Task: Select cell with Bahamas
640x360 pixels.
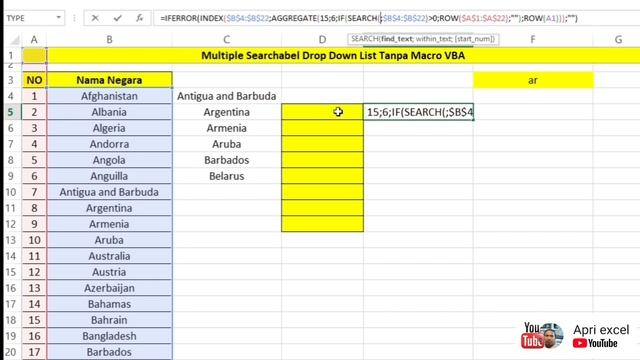Action: (109, 304)
